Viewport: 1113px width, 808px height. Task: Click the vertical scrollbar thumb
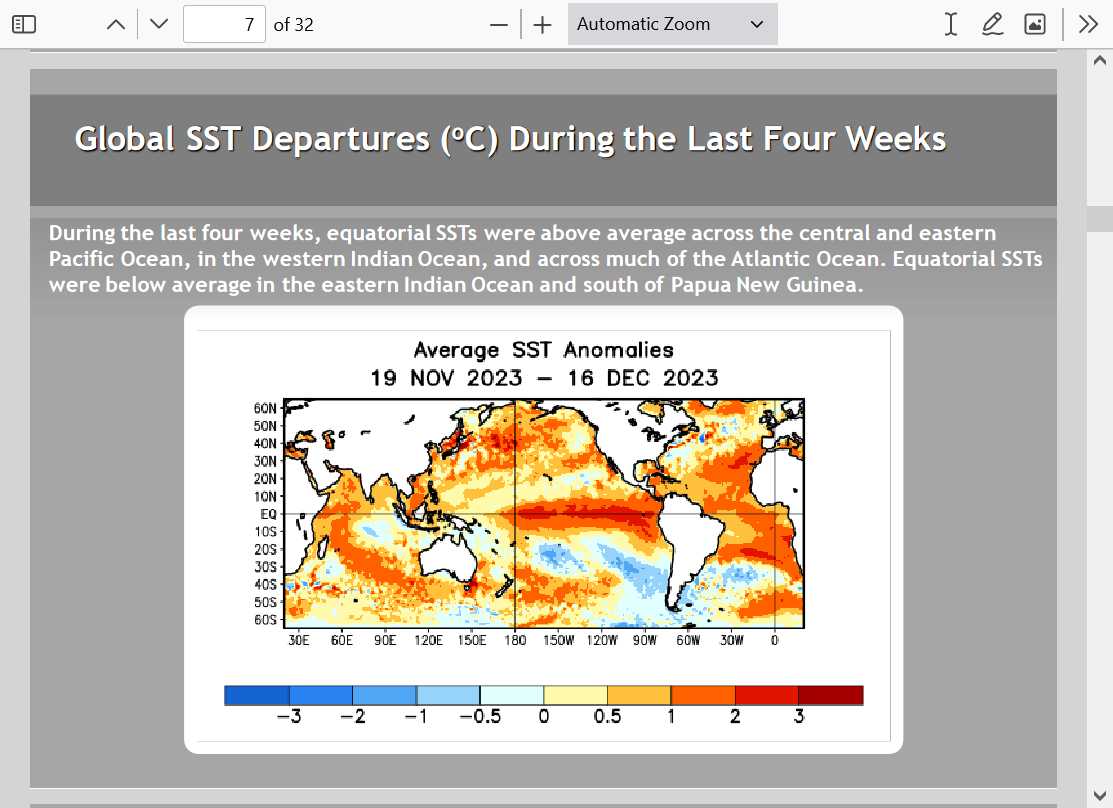pyautogui.click(x=1100, y=219)
